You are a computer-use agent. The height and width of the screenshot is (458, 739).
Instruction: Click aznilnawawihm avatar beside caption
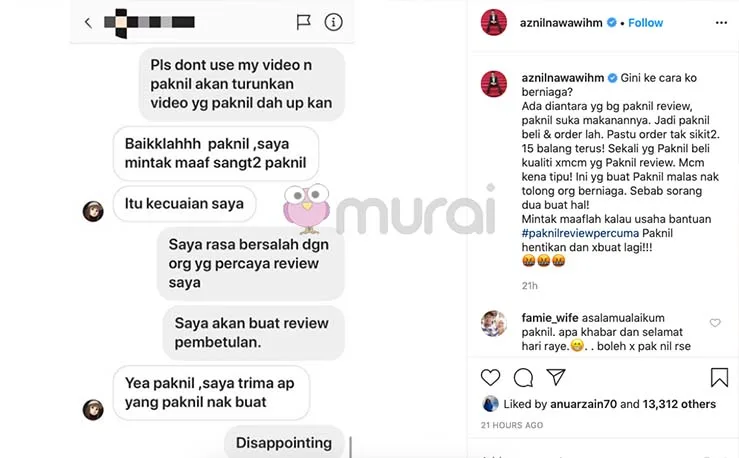click(493, 84)
